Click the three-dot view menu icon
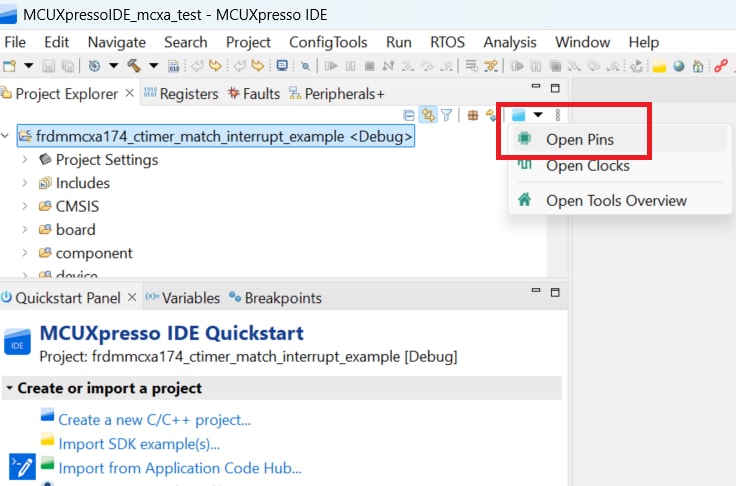Viewport: 736px width, 486px height. (x=558, y=115)
